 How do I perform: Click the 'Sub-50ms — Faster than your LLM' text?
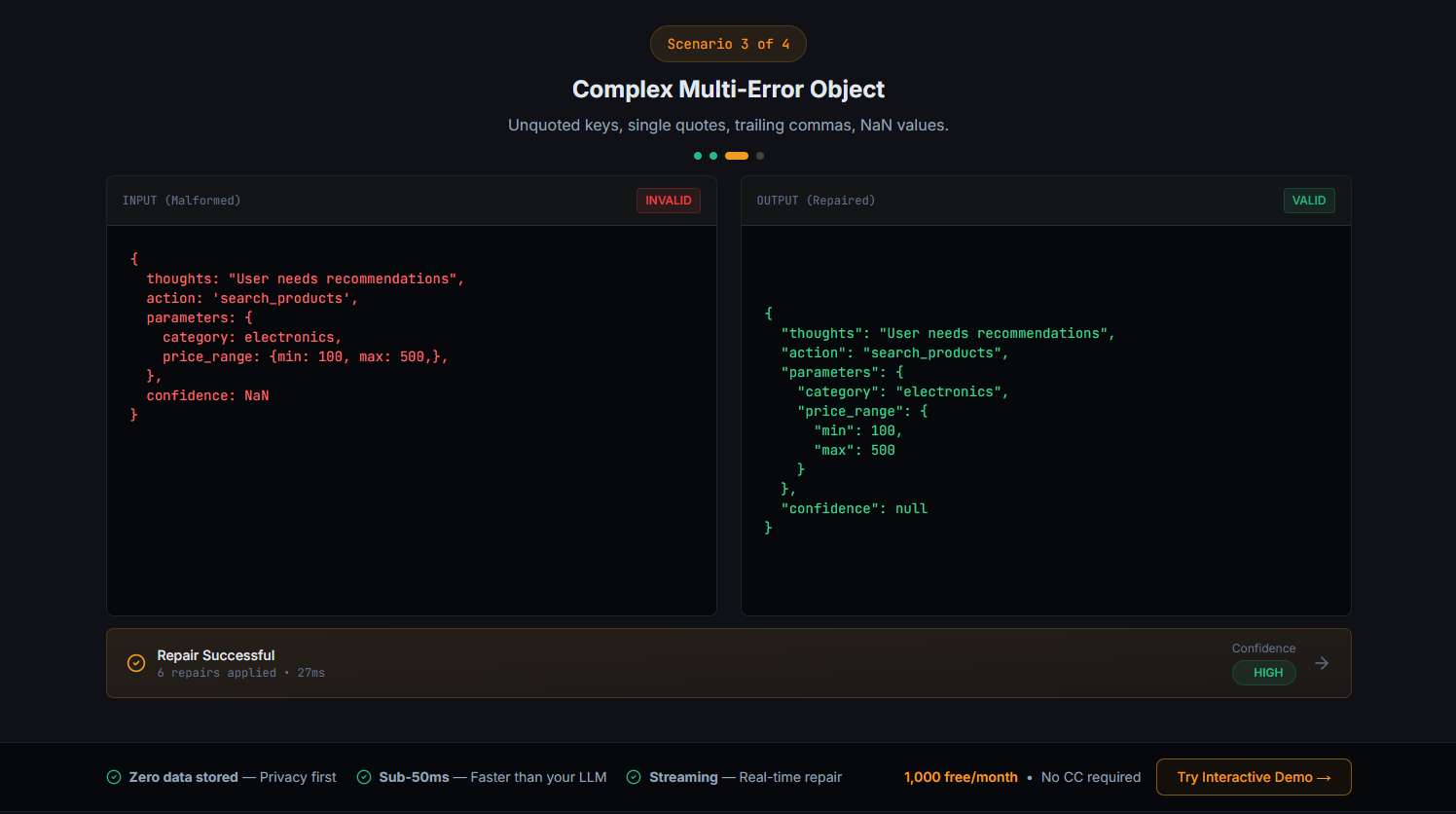492,777
